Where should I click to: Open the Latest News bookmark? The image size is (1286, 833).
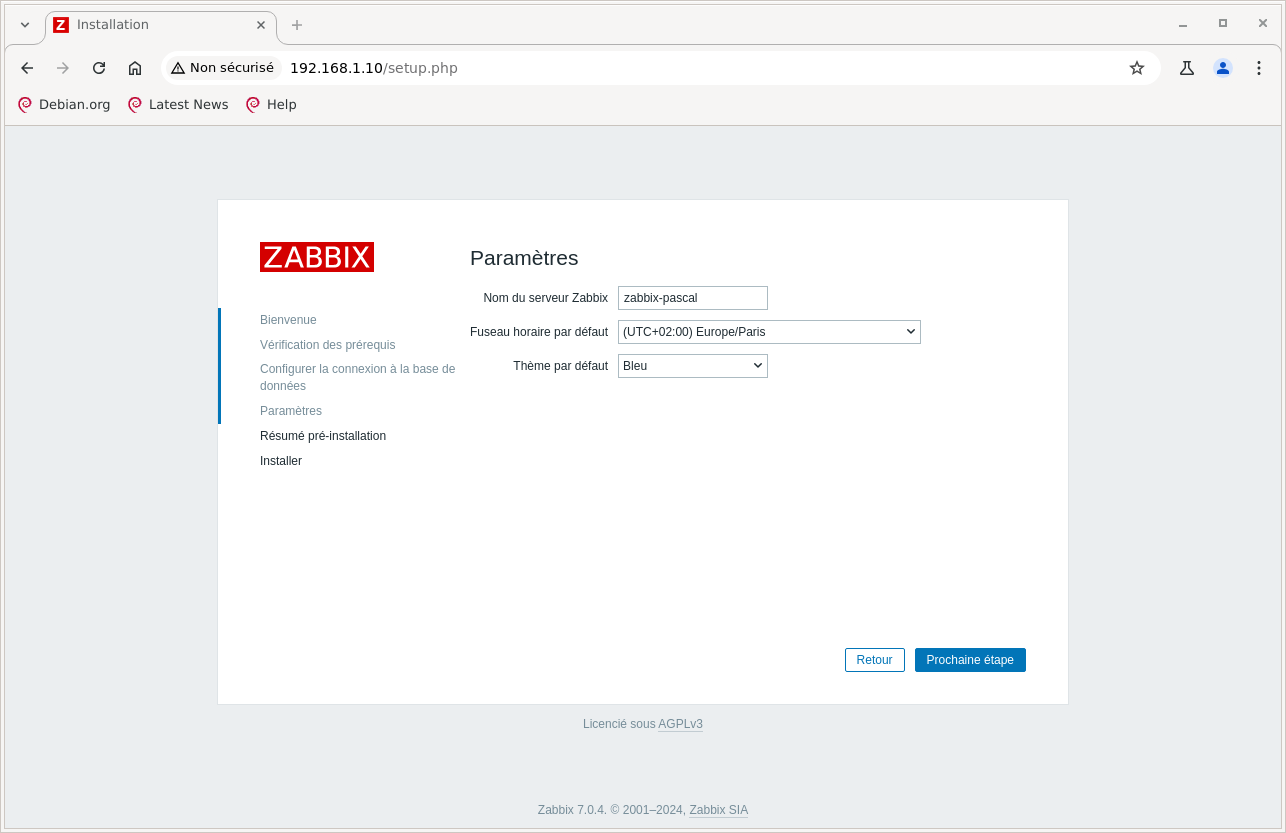178,104
